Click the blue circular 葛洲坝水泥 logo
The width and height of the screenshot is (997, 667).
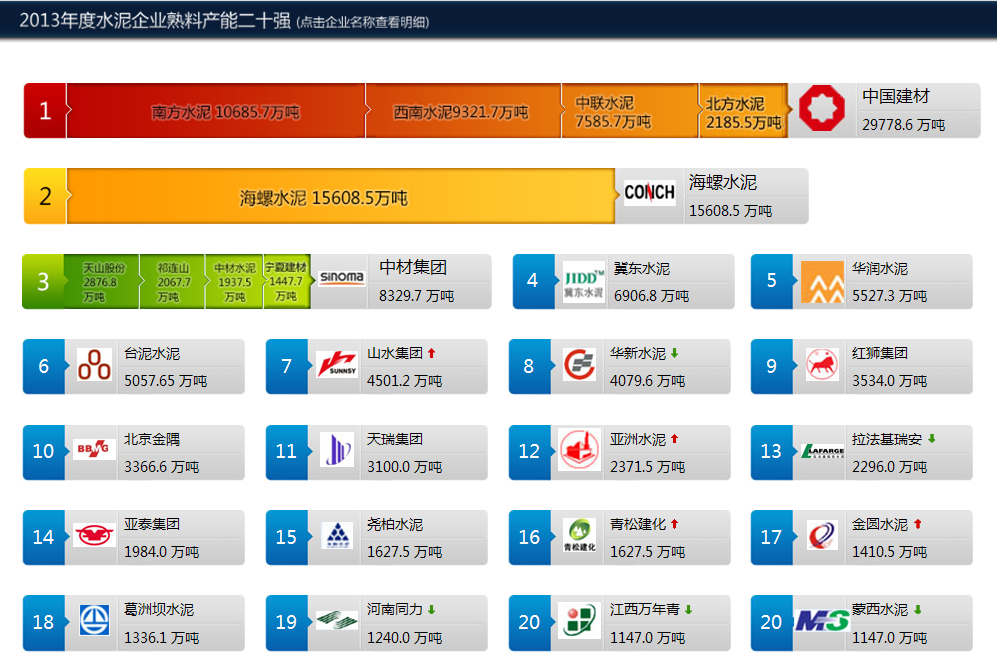tap(94, 620)
